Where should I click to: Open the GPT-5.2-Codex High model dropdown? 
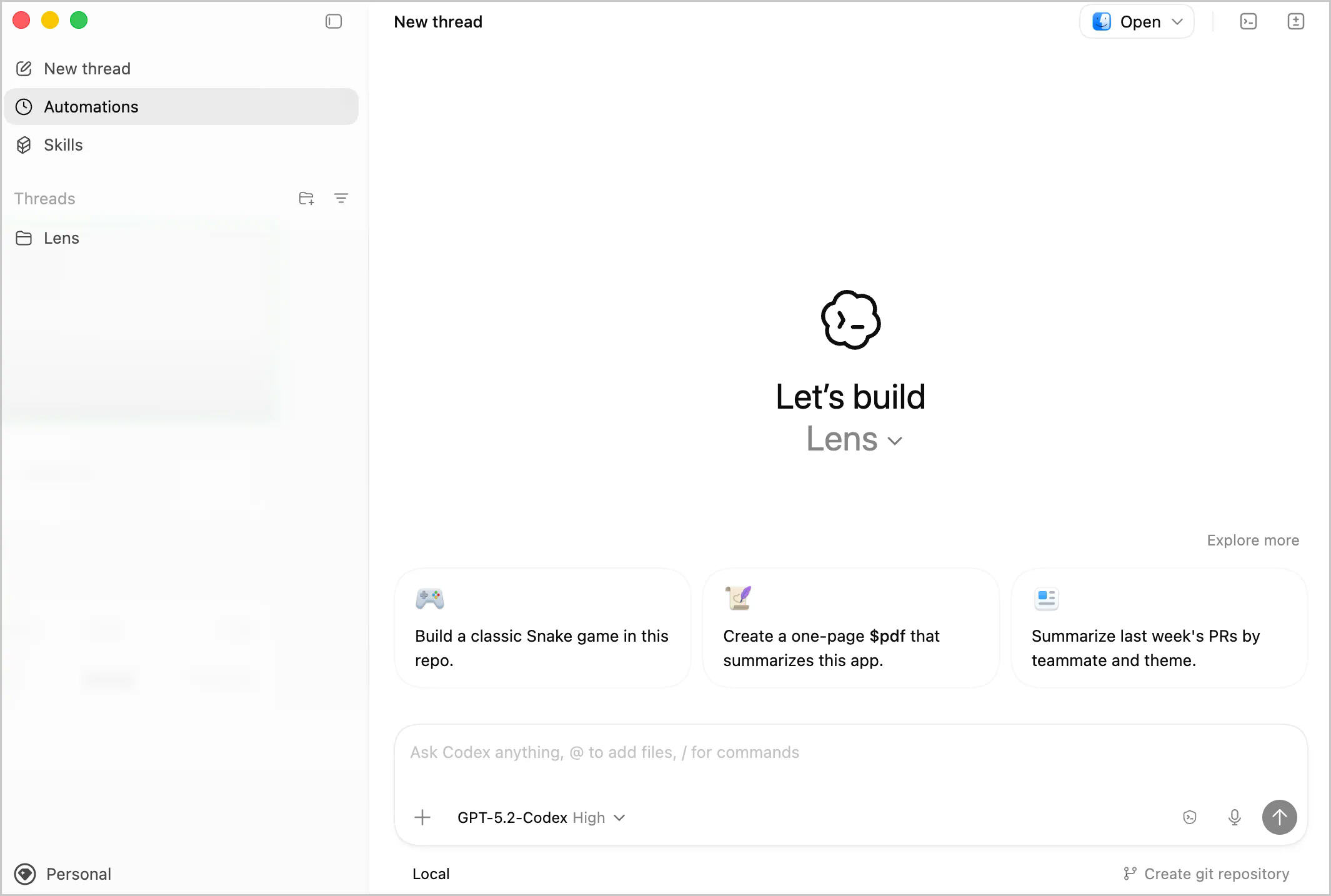[x=541, y=818]
